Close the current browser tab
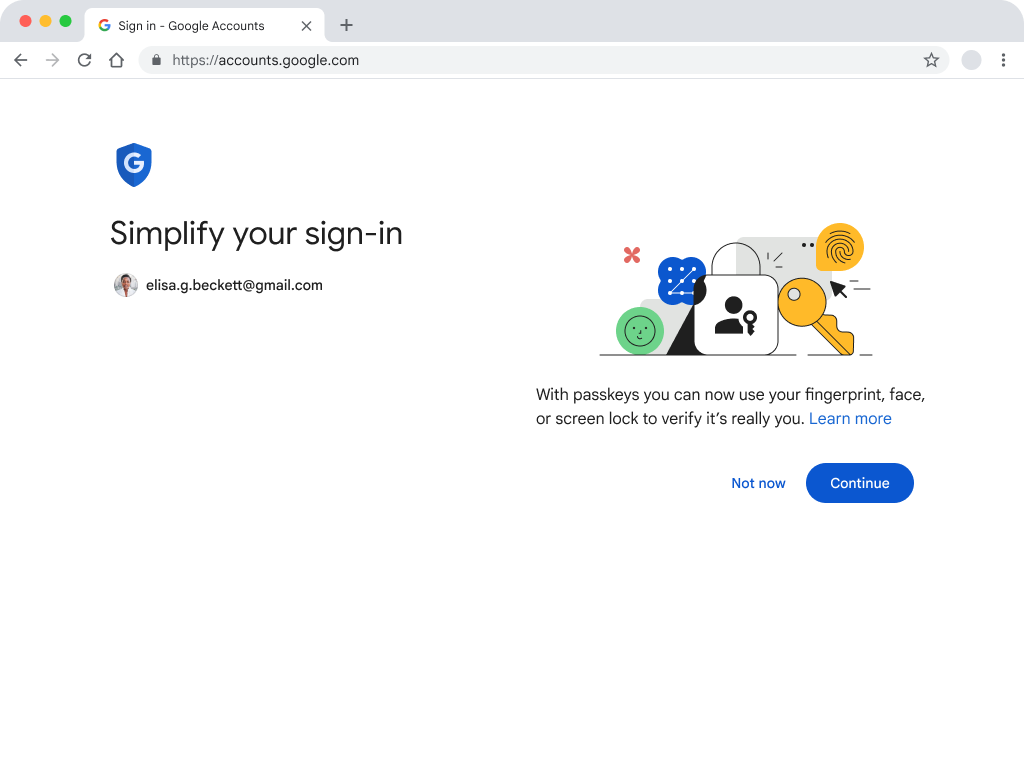1024x768 pixels. coord(306,25)
